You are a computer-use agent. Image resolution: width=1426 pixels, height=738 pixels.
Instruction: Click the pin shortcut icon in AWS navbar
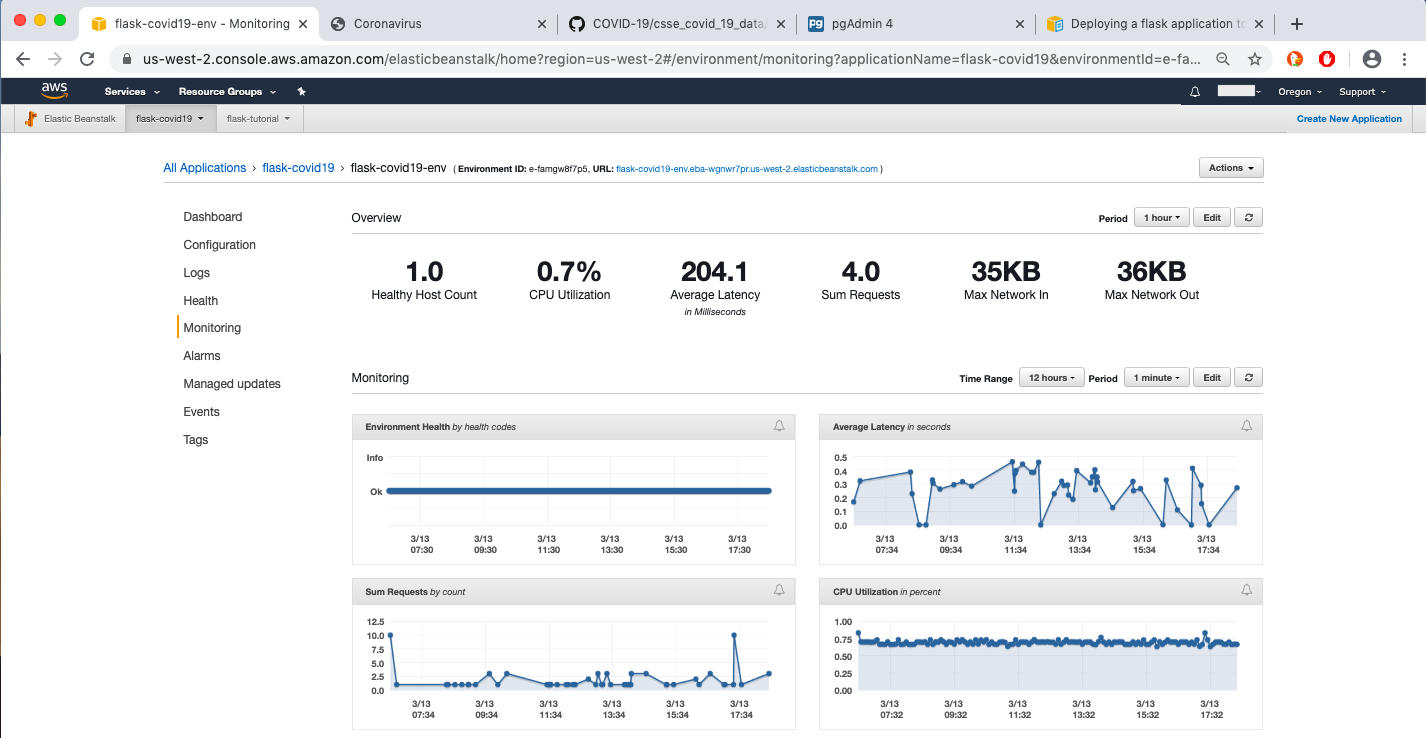coord(301,91)
